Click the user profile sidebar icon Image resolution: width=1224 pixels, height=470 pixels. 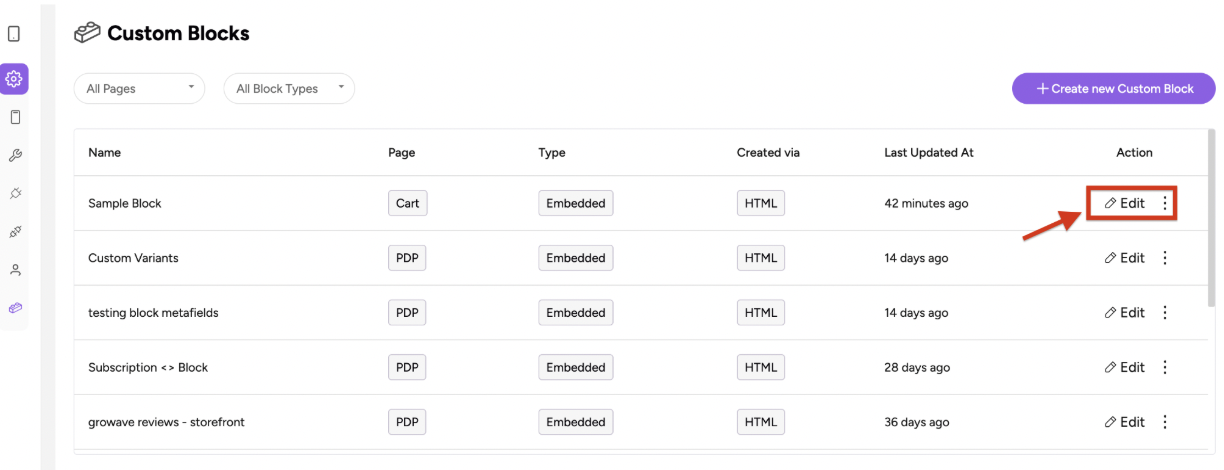click(14, 270)
